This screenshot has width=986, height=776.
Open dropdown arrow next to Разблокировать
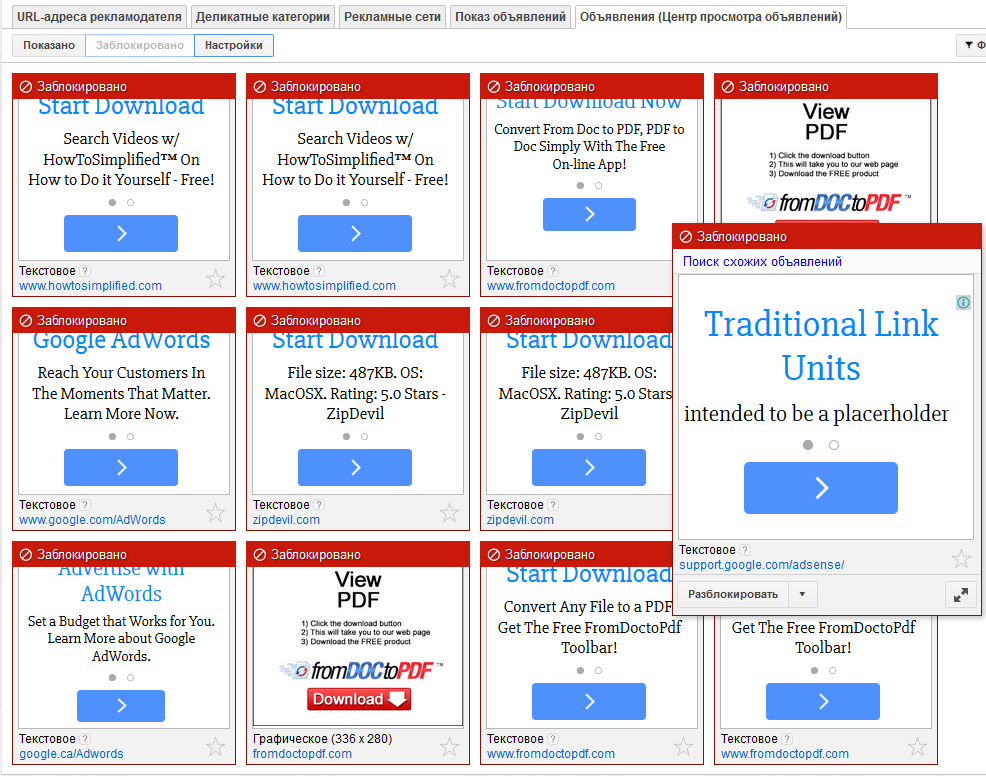pyautogui.click(x=802, y=594)
